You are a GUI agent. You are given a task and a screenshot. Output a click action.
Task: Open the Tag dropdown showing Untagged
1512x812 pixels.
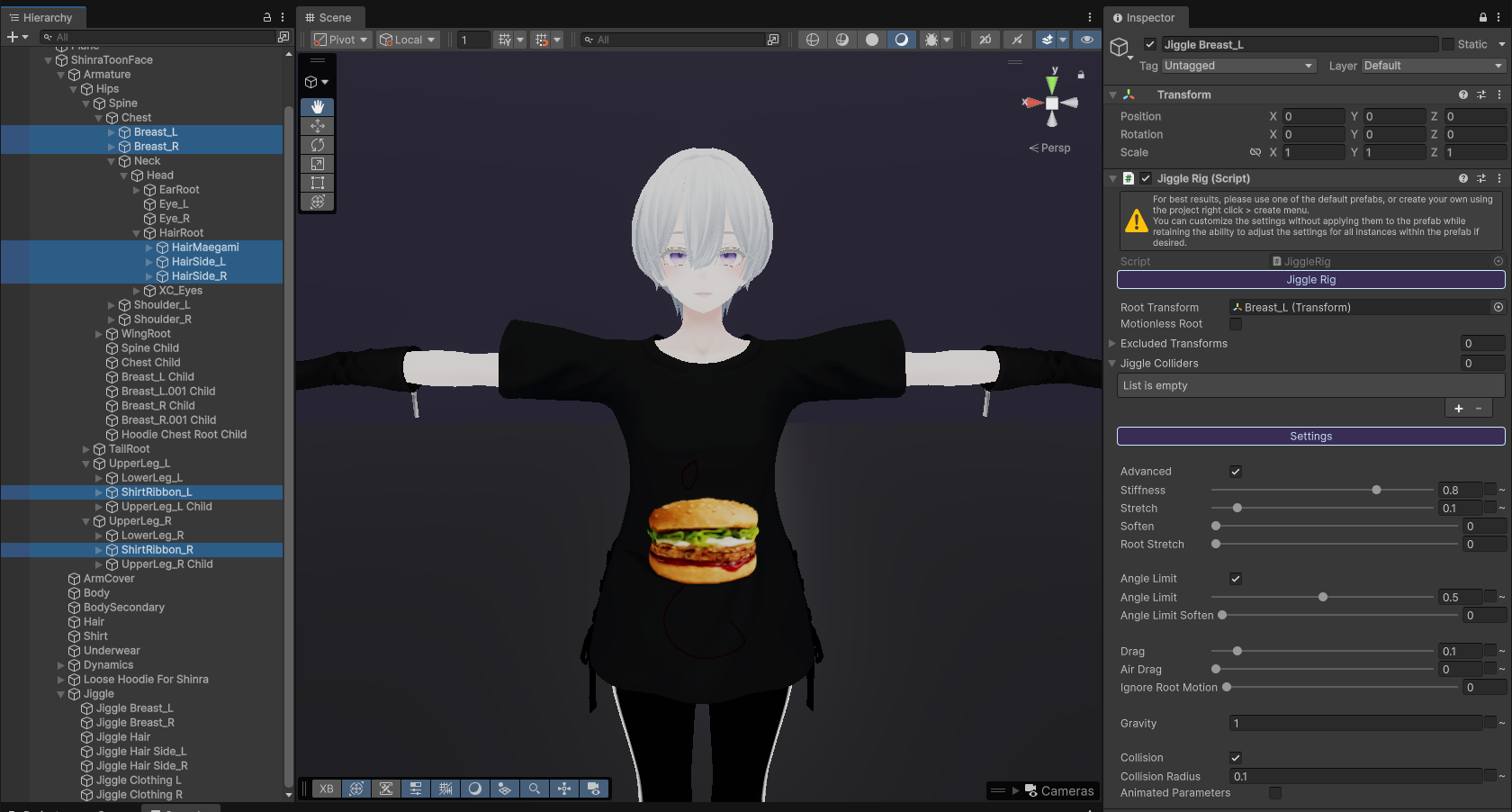coord(1237,66)
